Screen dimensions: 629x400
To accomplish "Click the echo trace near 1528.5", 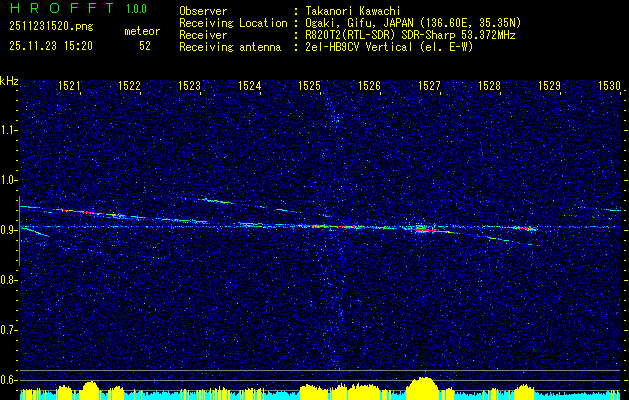I will [x=524, y=228].
